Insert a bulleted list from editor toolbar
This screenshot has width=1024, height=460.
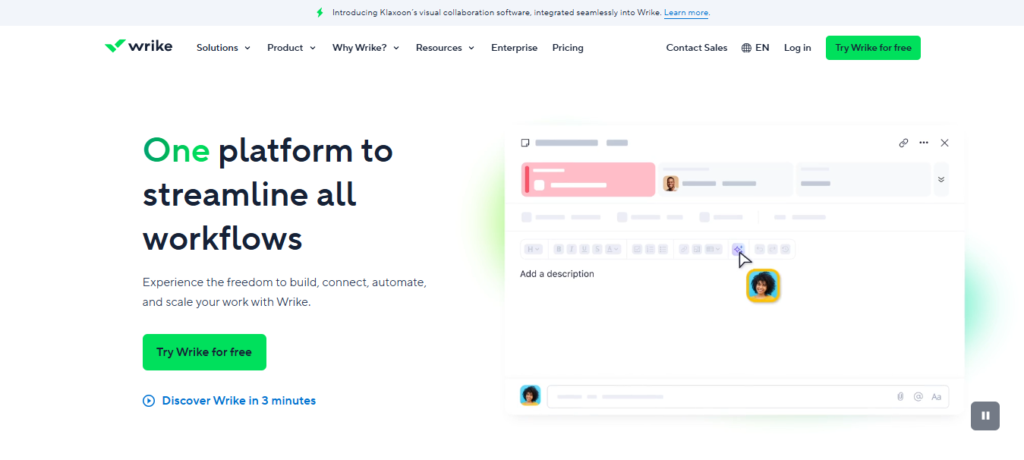[x=663, y=249]
